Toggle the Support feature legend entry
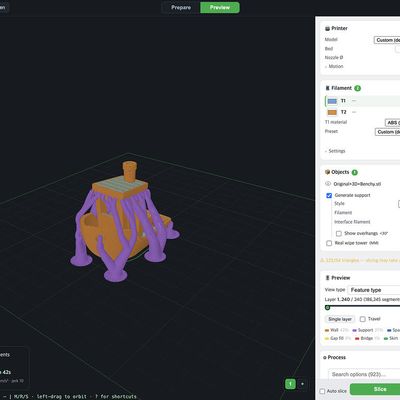The image size is (400, 400). [368, 330]
